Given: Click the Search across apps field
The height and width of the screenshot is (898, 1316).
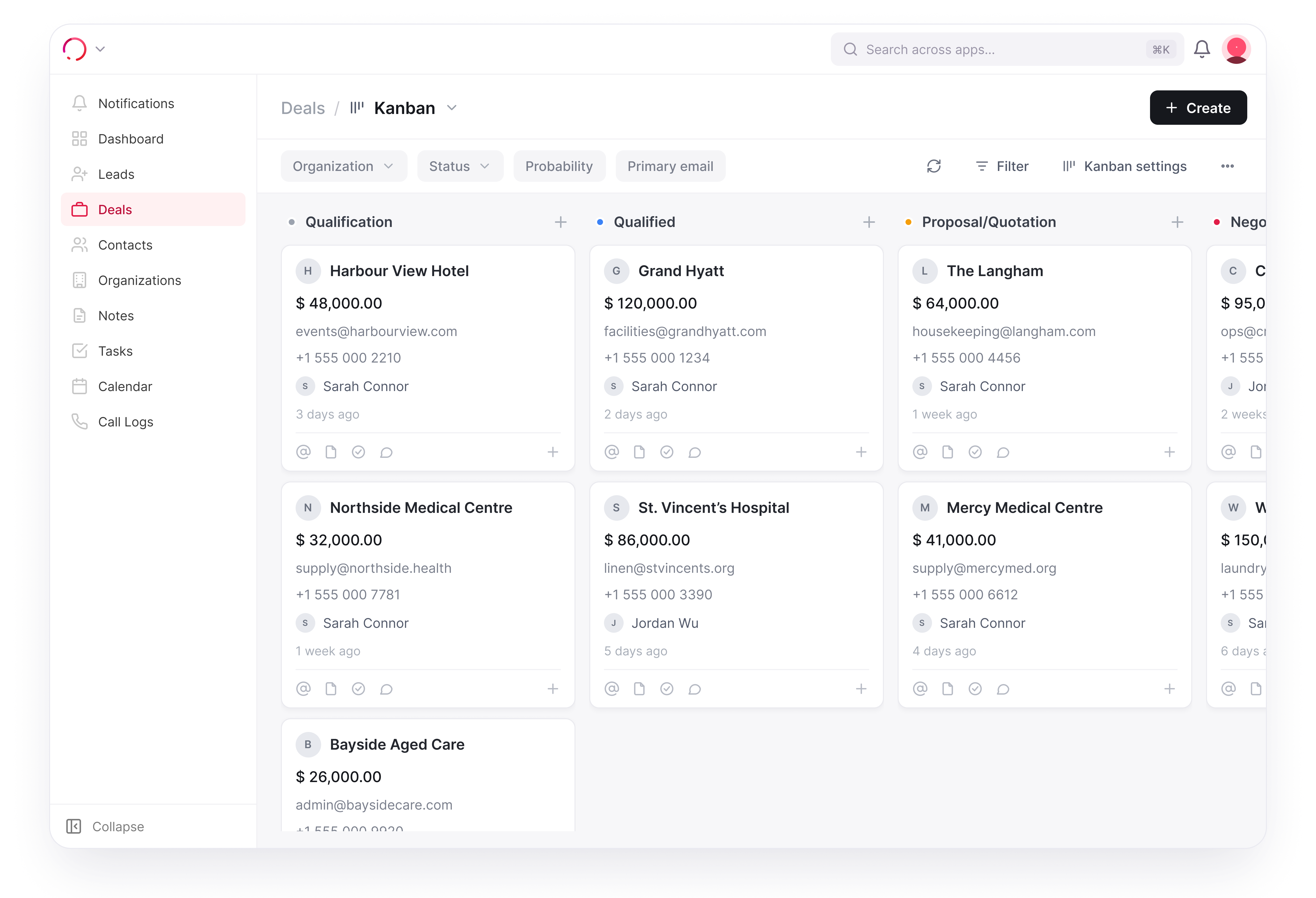Looking at the screenshot, I should (x=1007, y=49).
